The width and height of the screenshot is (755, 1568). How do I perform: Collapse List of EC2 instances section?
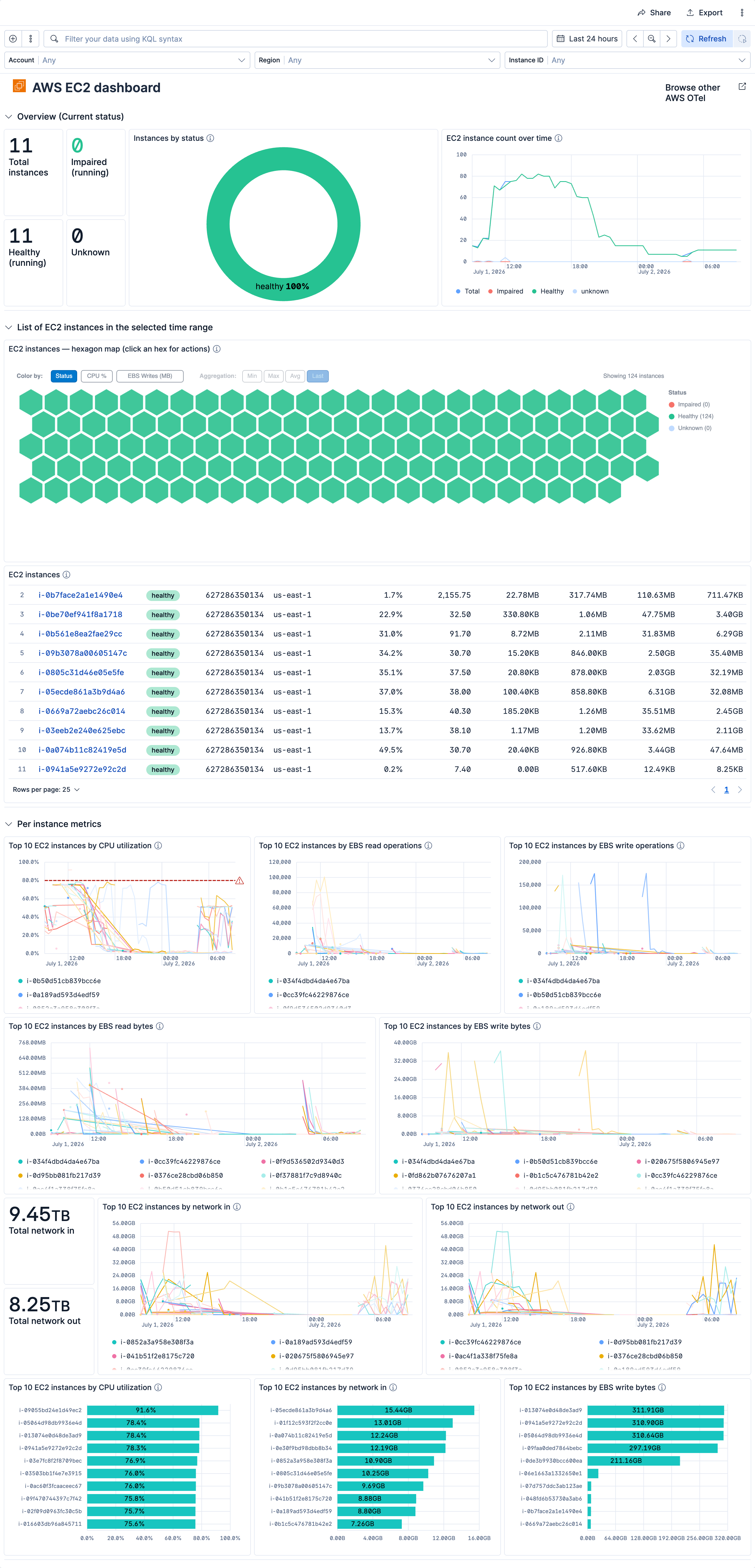pyautogui.click(x=9, y=327)
